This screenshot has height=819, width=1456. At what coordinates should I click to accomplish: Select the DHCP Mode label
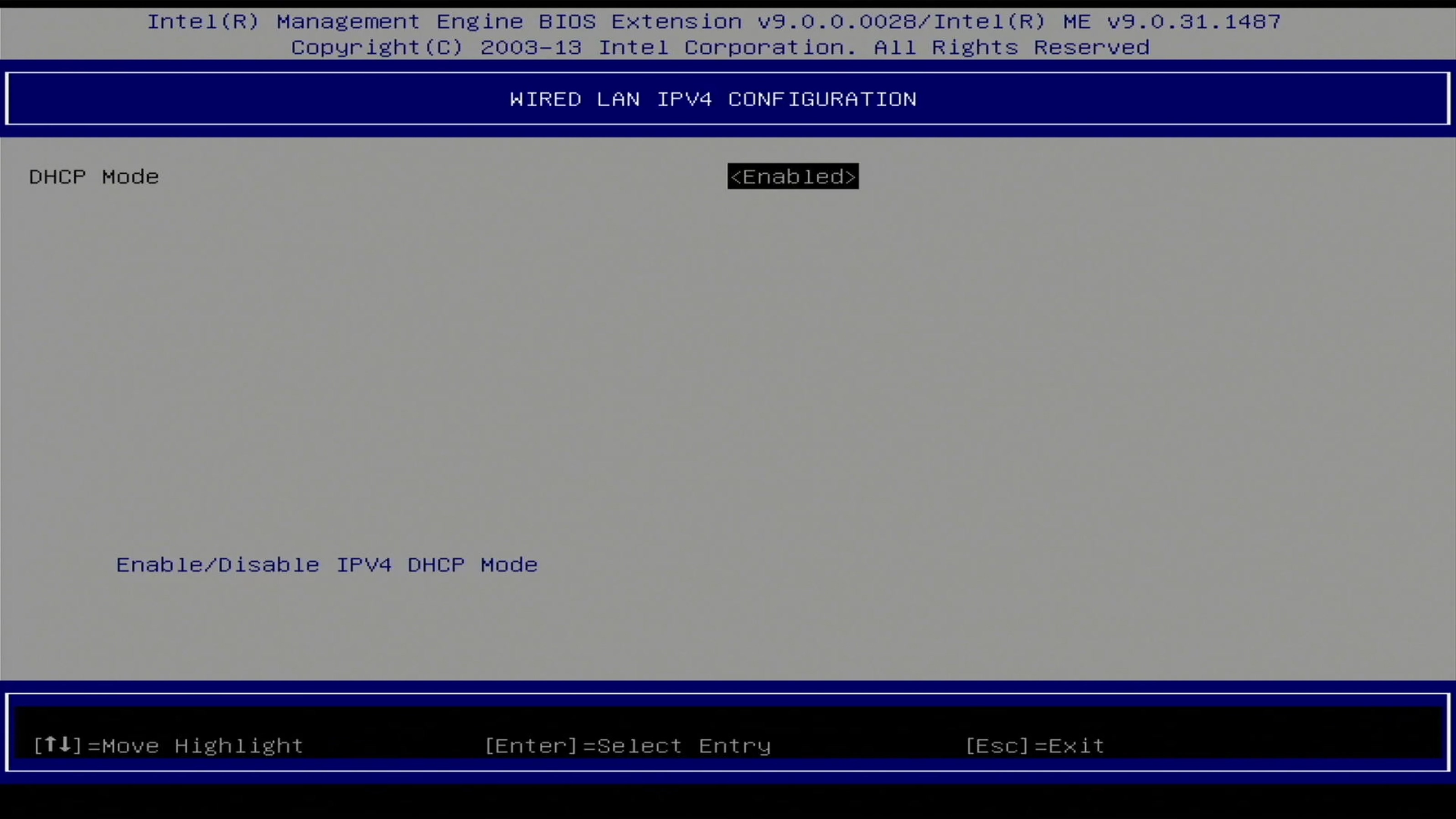coord(94,177)
